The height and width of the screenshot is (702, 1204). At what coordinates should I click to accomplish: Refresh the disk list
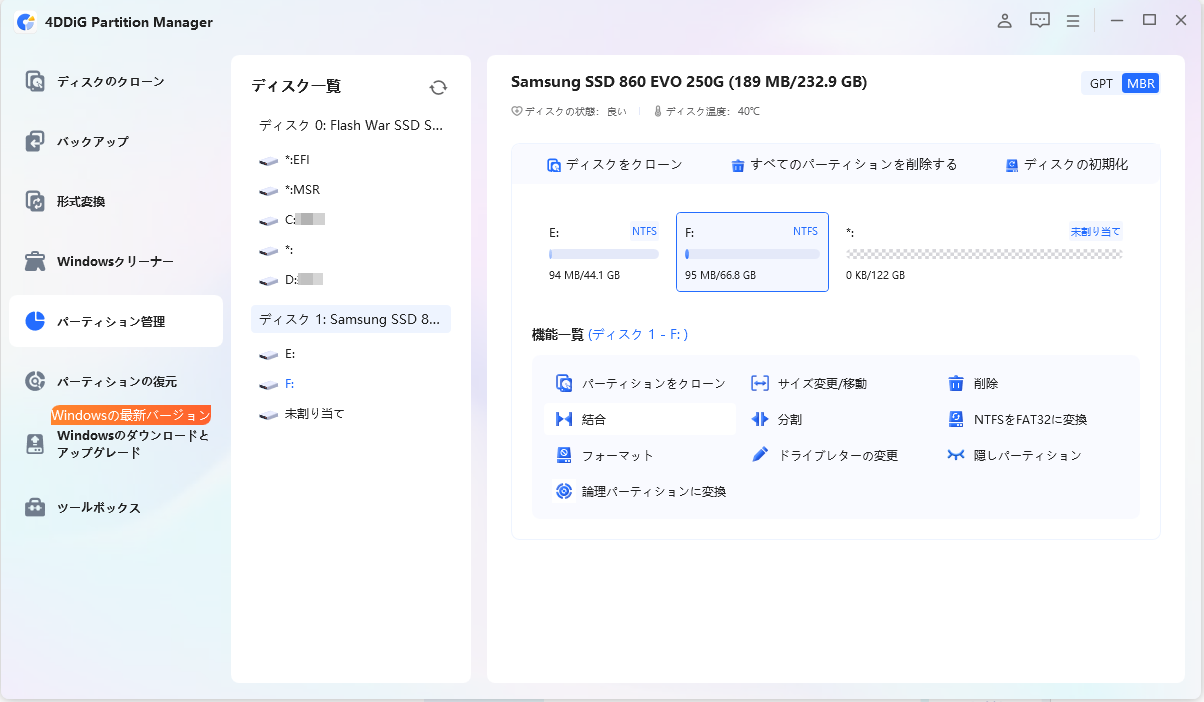[x=438, y=88]
